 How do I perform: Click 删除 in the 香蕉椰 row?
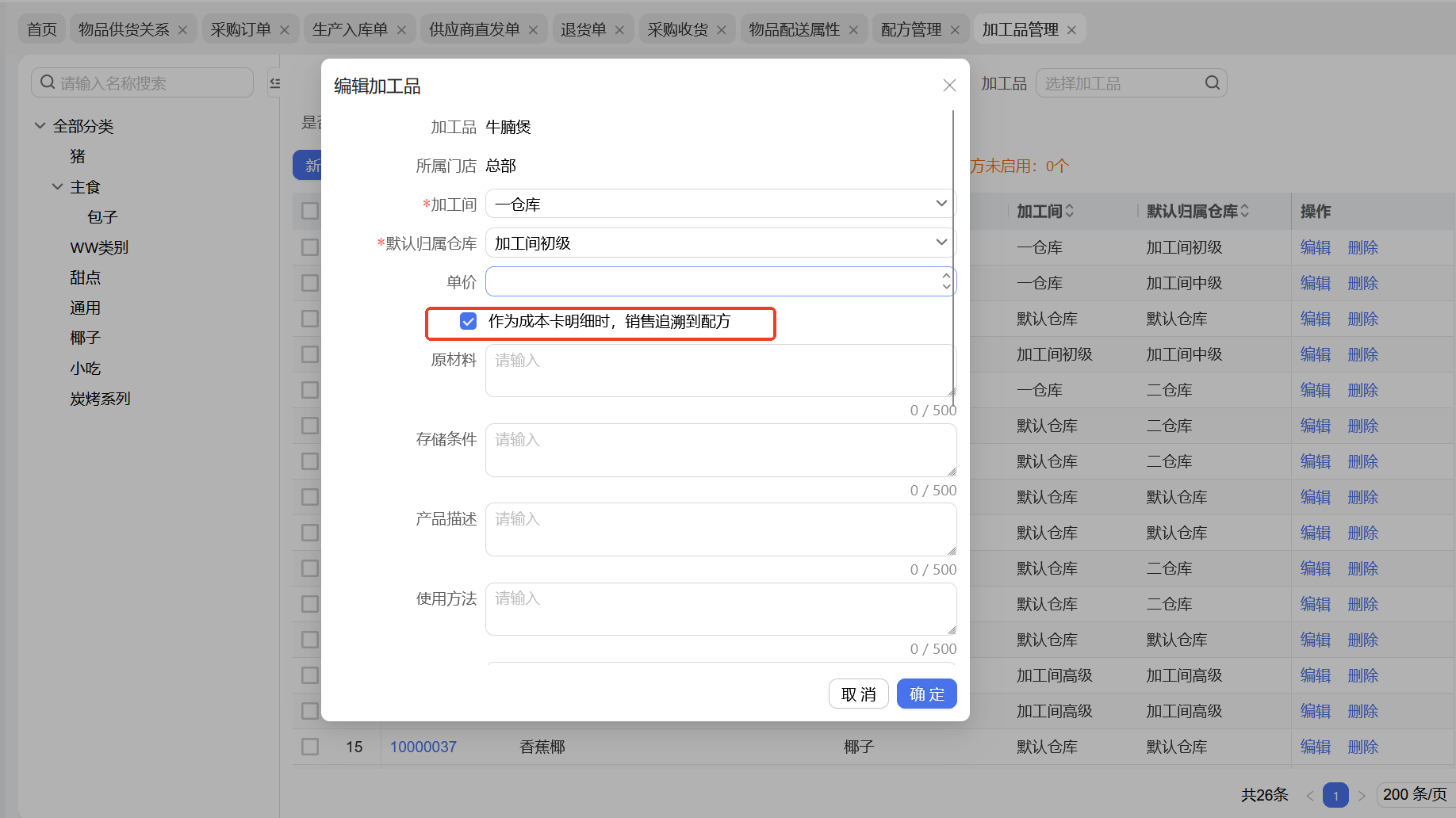(x=1363, y=747)
